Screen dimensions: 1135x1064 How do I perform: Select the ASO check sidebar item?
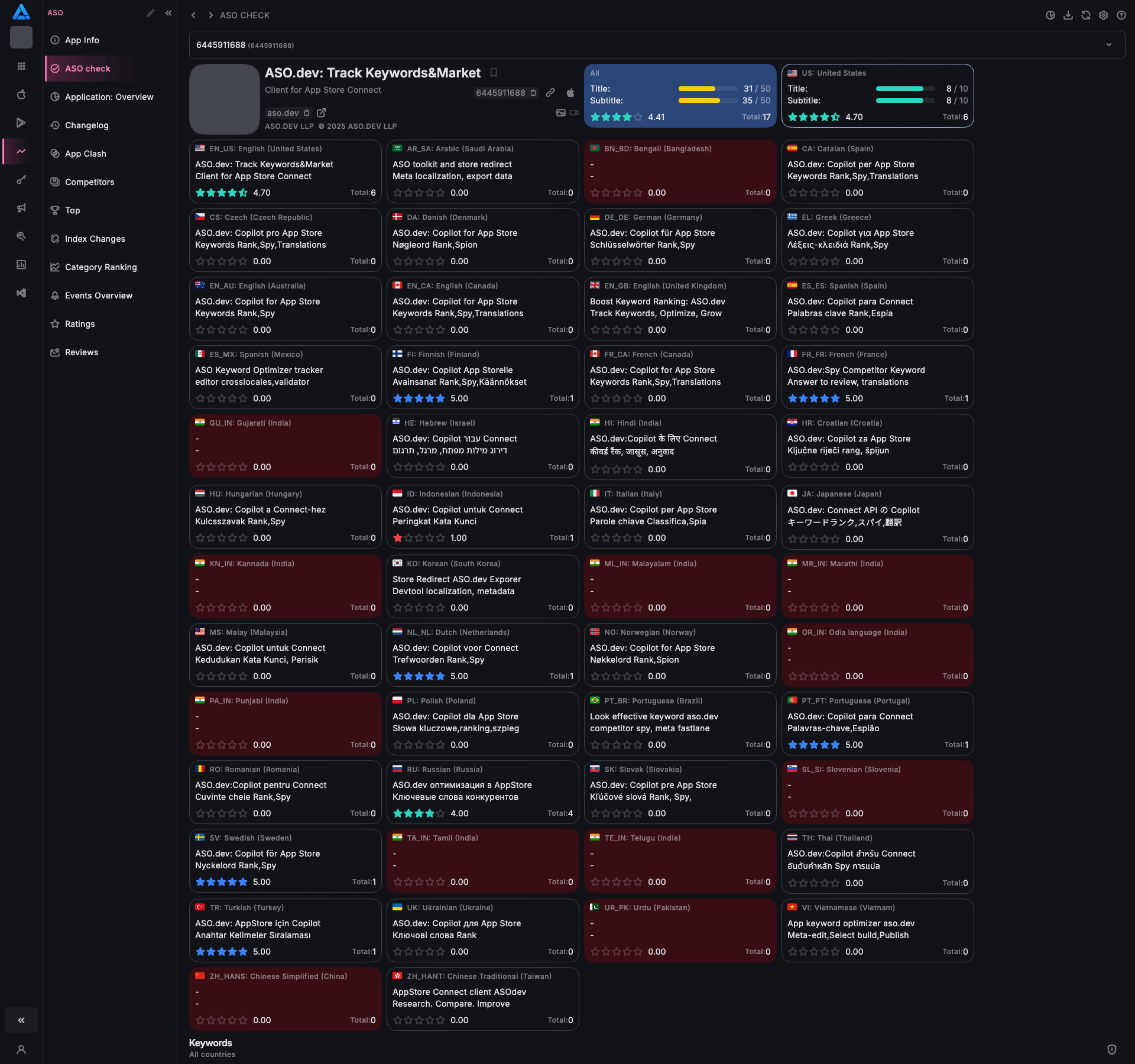point(110,69)
